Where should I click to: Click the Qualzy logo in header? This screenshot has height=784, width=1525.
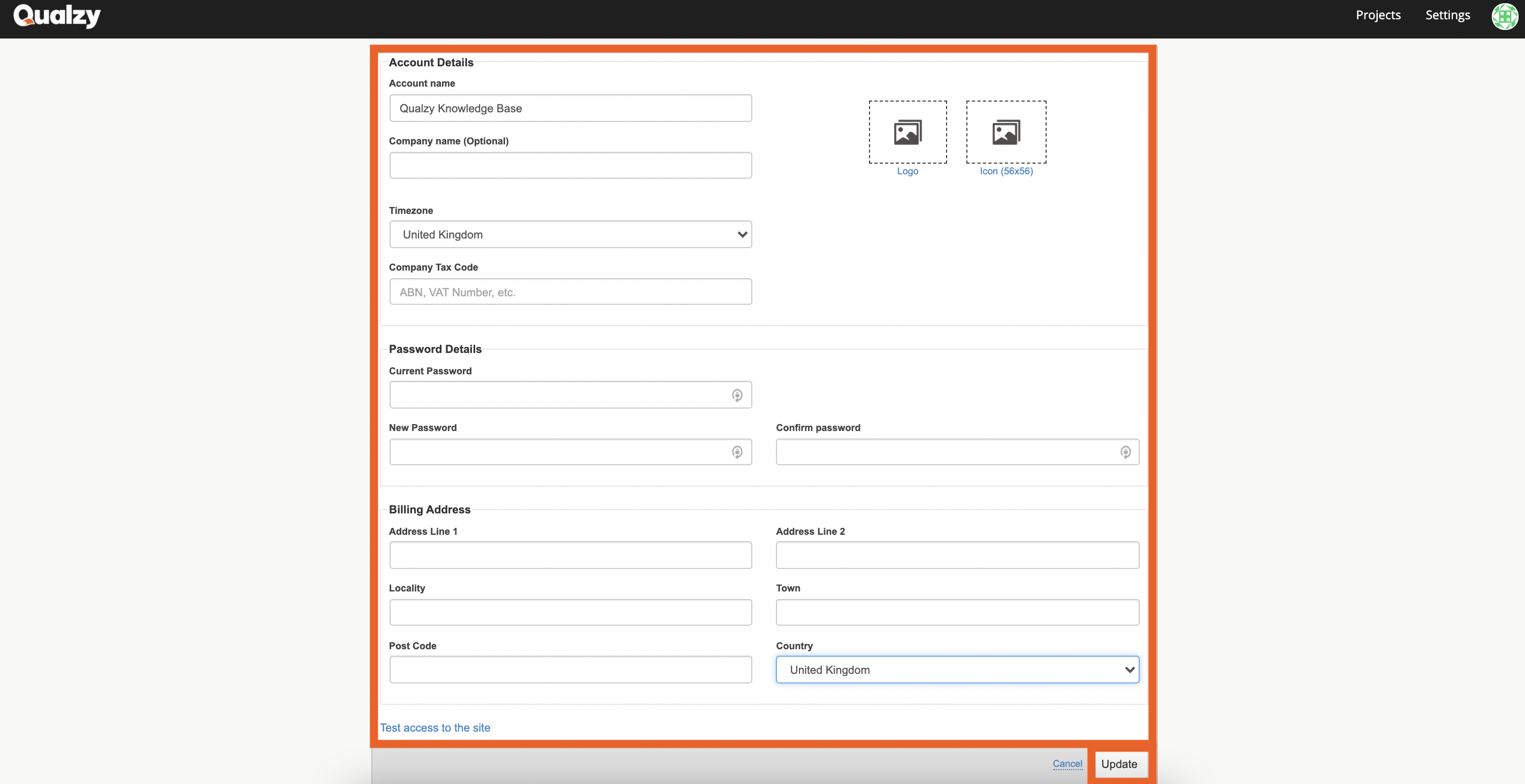pyautogui.click(x=57, y=16)
